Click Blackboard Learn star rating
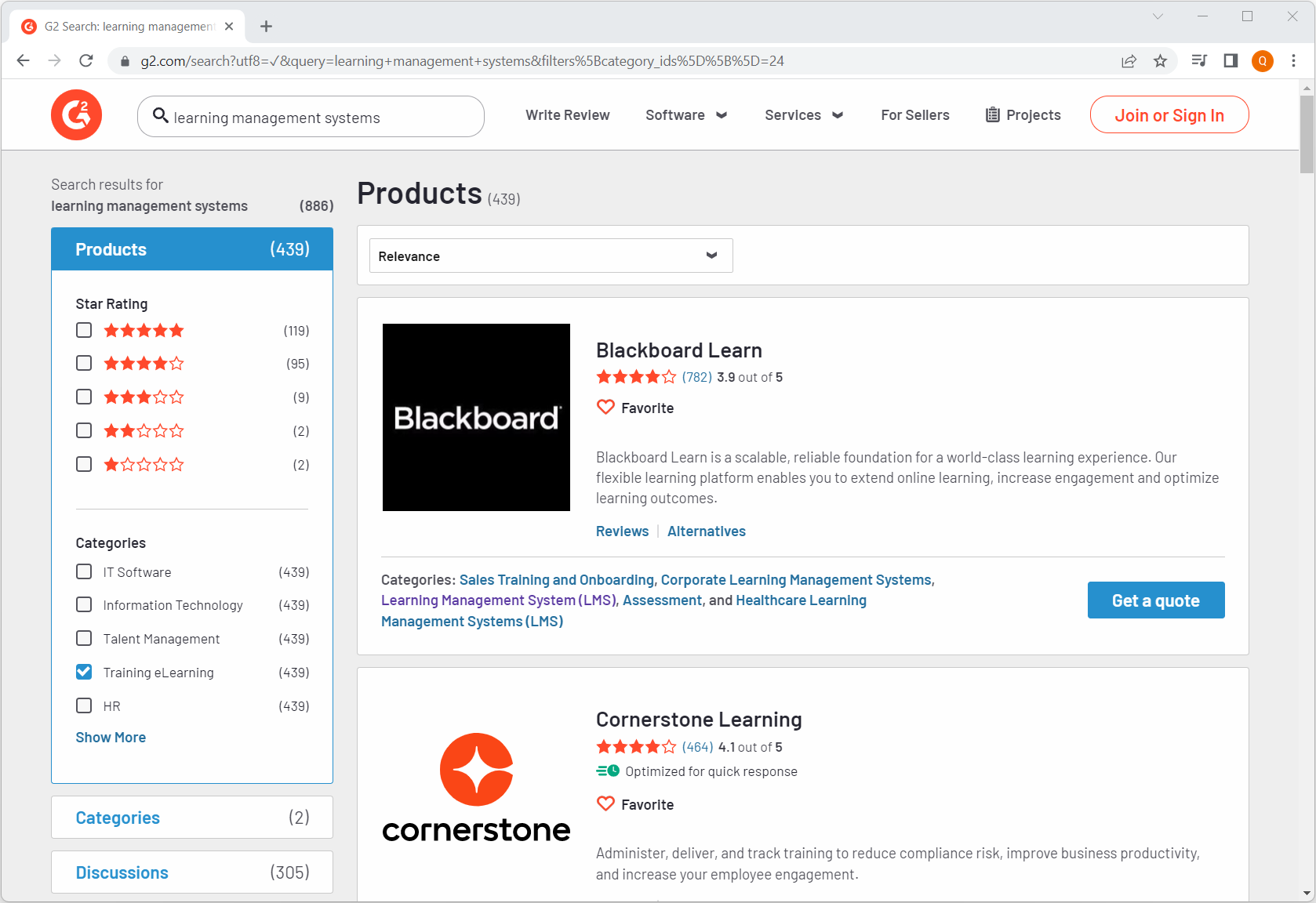 click(x=636, y=377)
